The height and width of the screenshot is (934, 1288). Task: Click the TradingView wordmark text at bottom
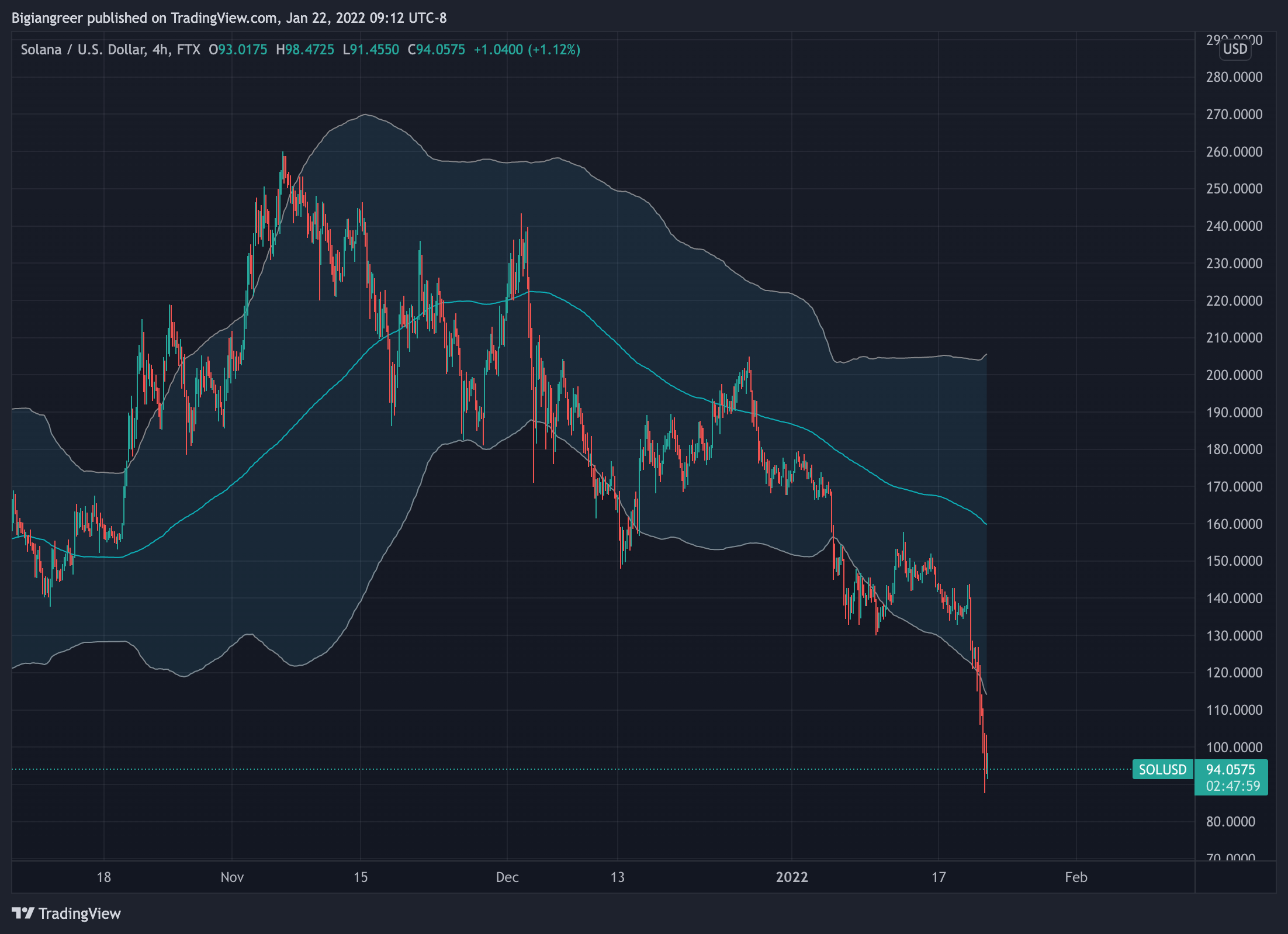[x=79, y=914]
